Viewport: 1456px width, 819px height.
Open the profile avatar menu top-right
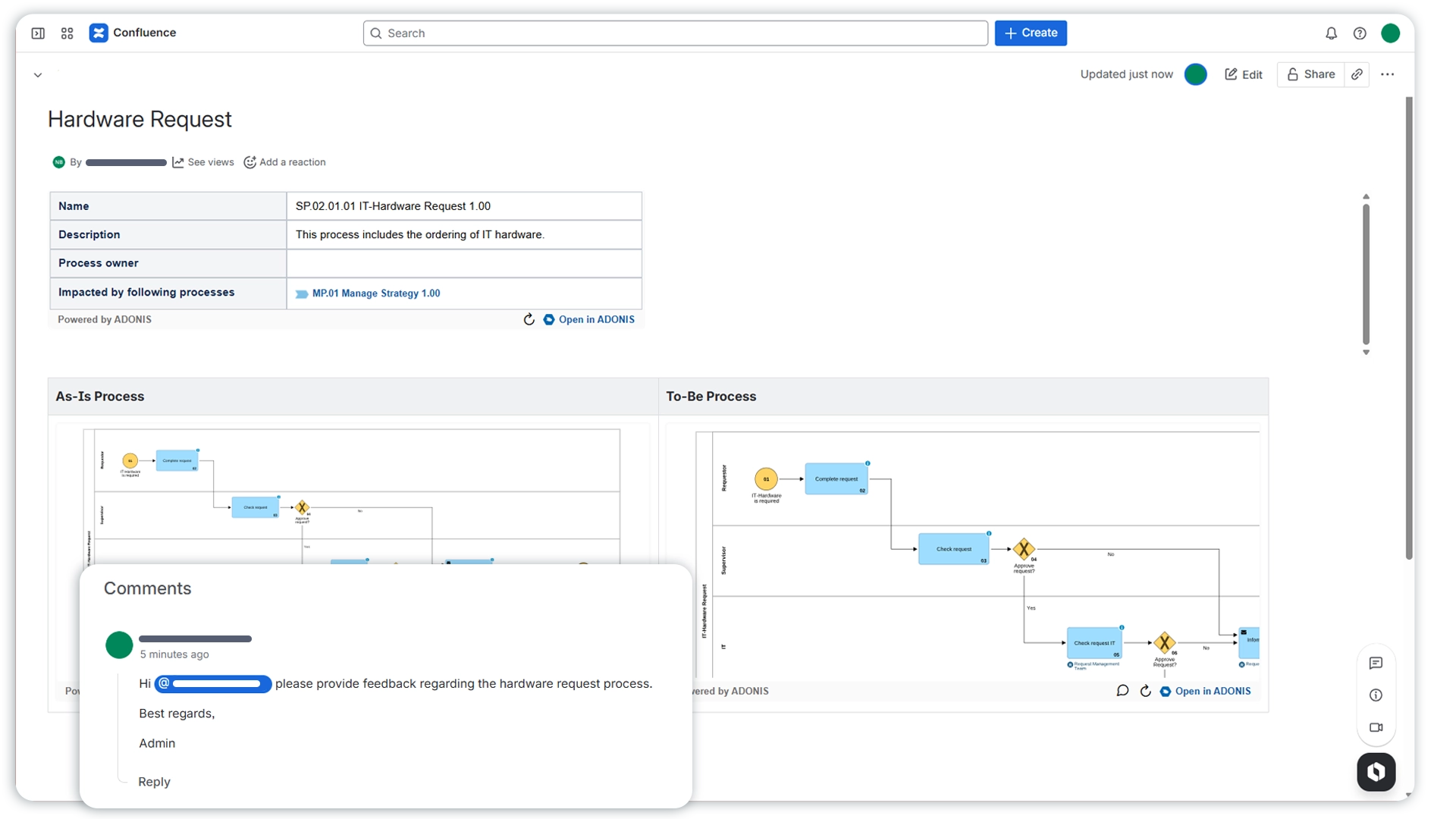[x=1391, y=33]
